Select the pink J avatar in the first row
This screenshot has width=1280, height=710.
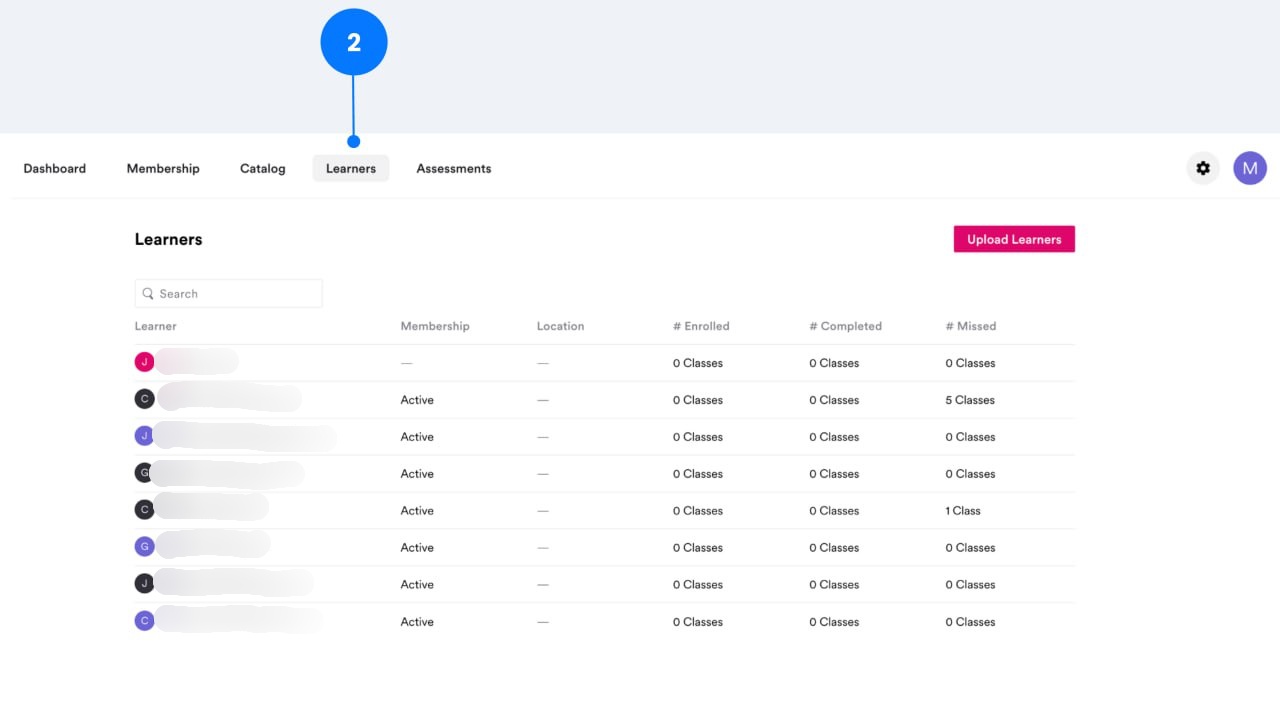point(144,361)
